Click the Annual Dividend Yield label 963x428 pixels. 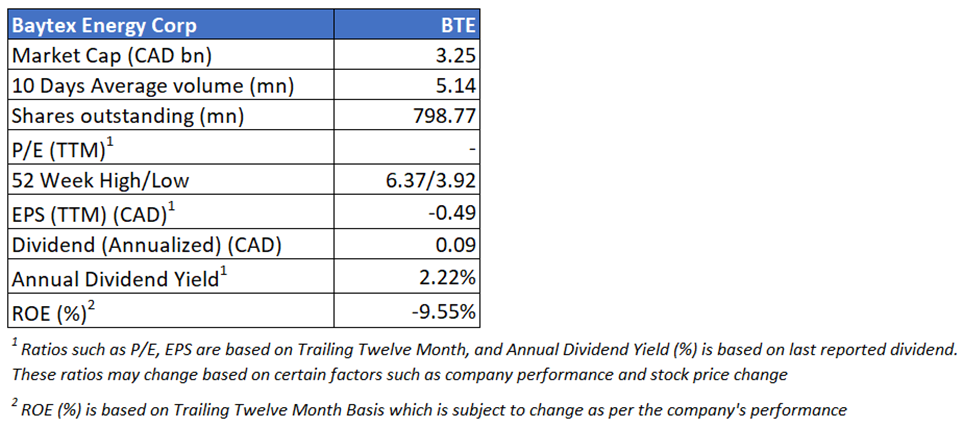click(x=116, y=279)
